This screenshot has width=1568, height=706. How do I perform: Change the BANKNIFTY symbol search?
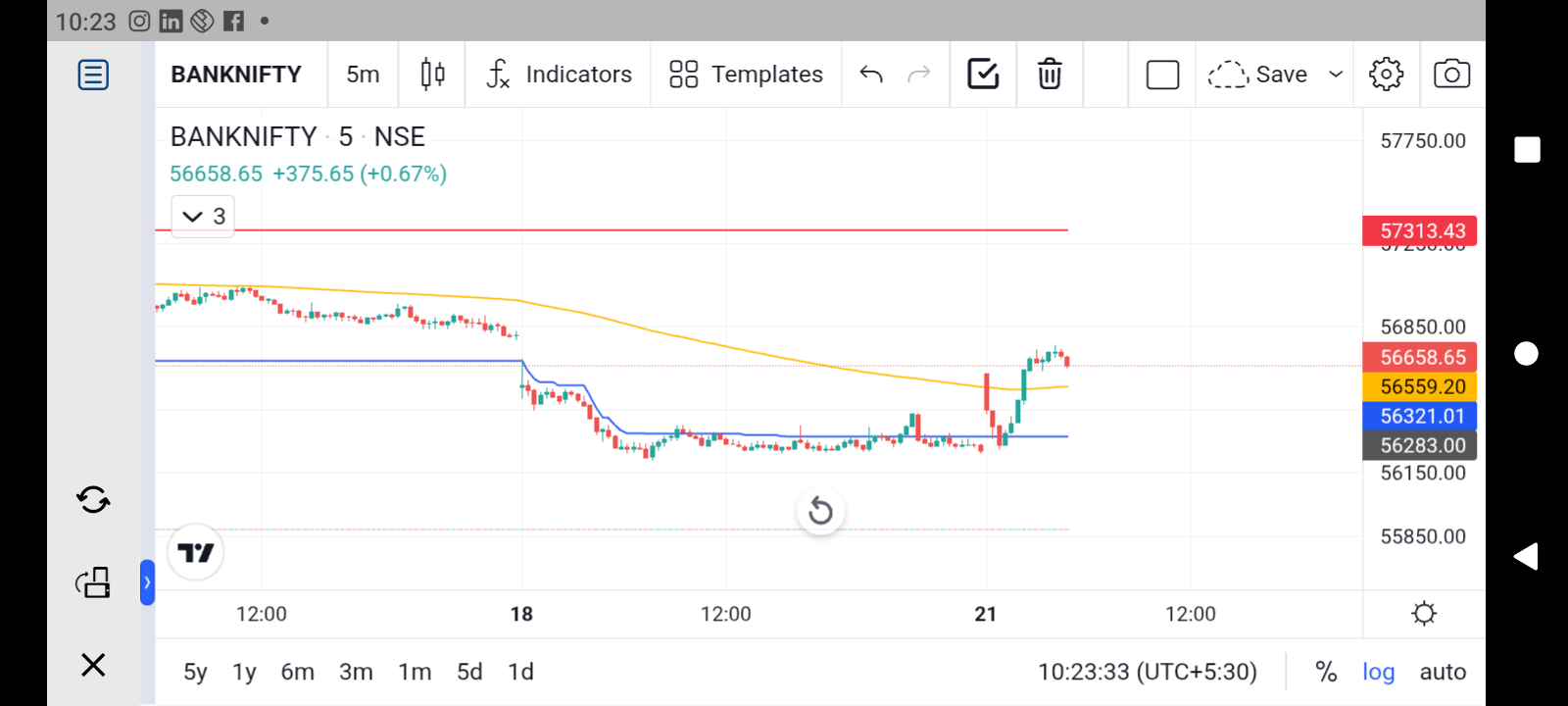[x=236, y=75]
